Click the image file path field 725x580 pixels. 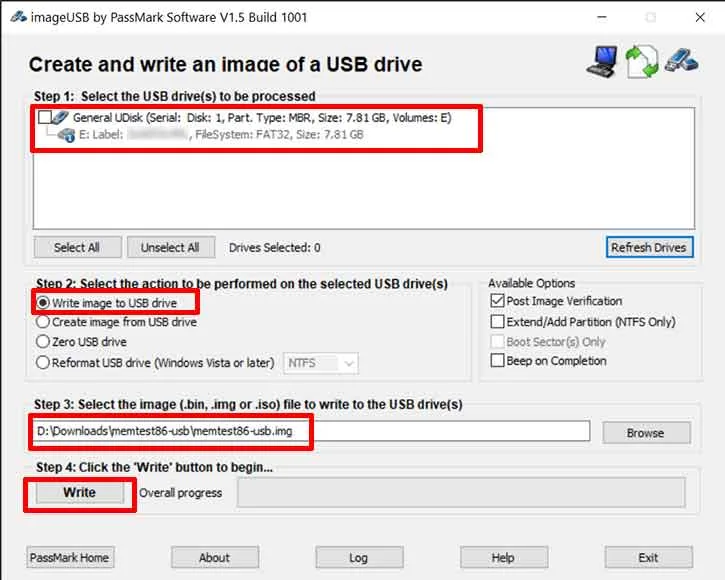[312, 431]
